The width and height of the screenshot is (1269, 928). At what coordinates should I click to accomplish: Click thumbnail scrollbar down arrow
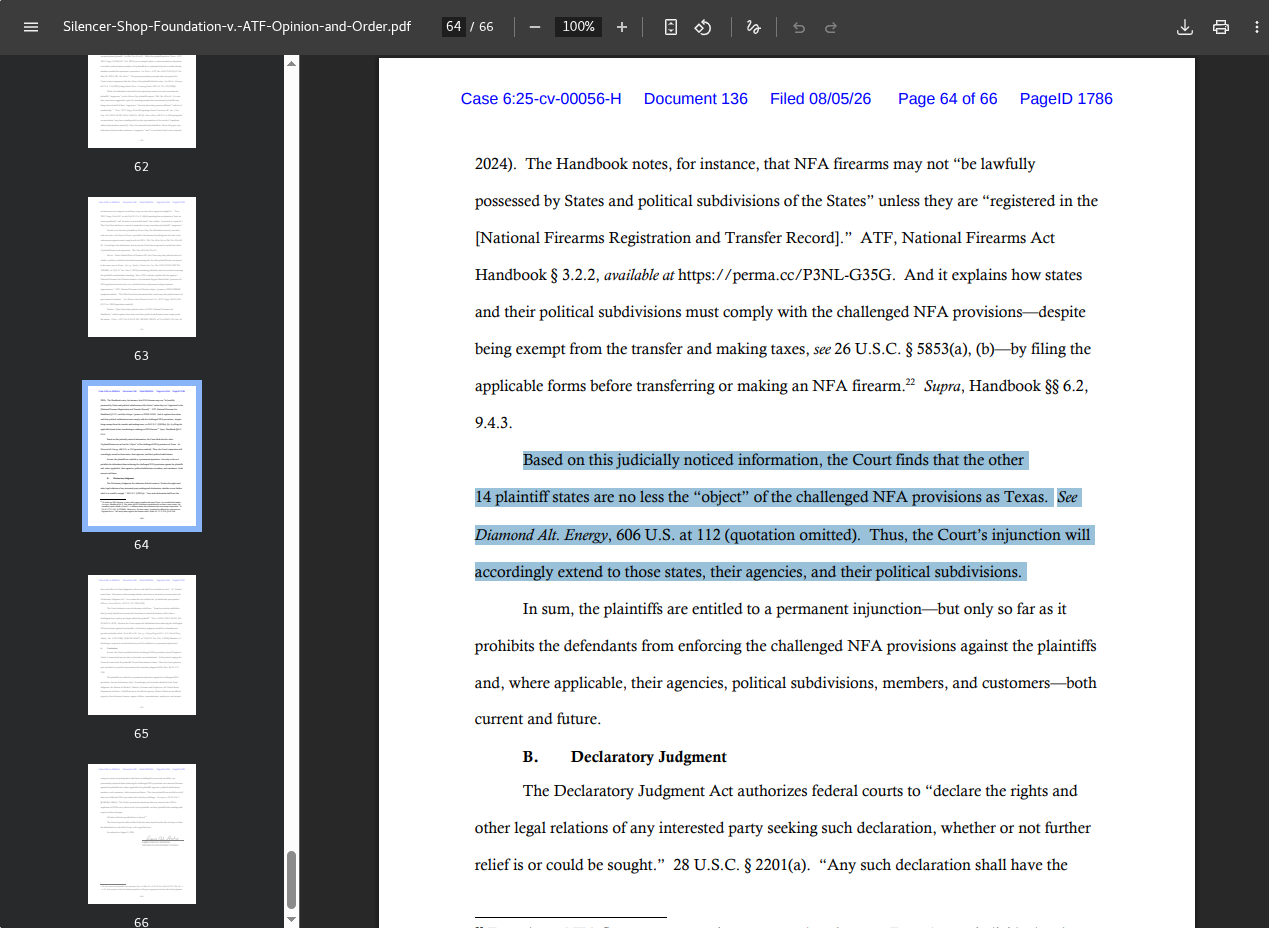point(291,920)
